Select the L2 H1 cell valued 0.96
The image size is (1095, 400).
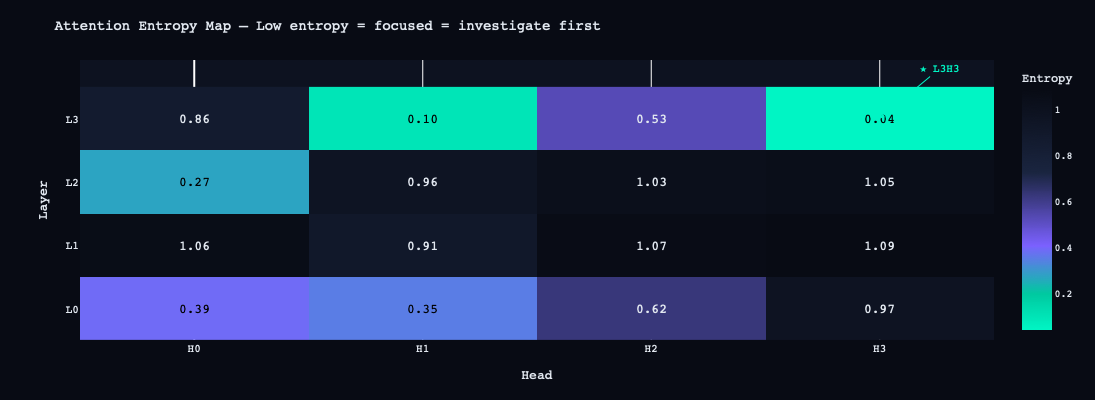[x=423, y=182]
